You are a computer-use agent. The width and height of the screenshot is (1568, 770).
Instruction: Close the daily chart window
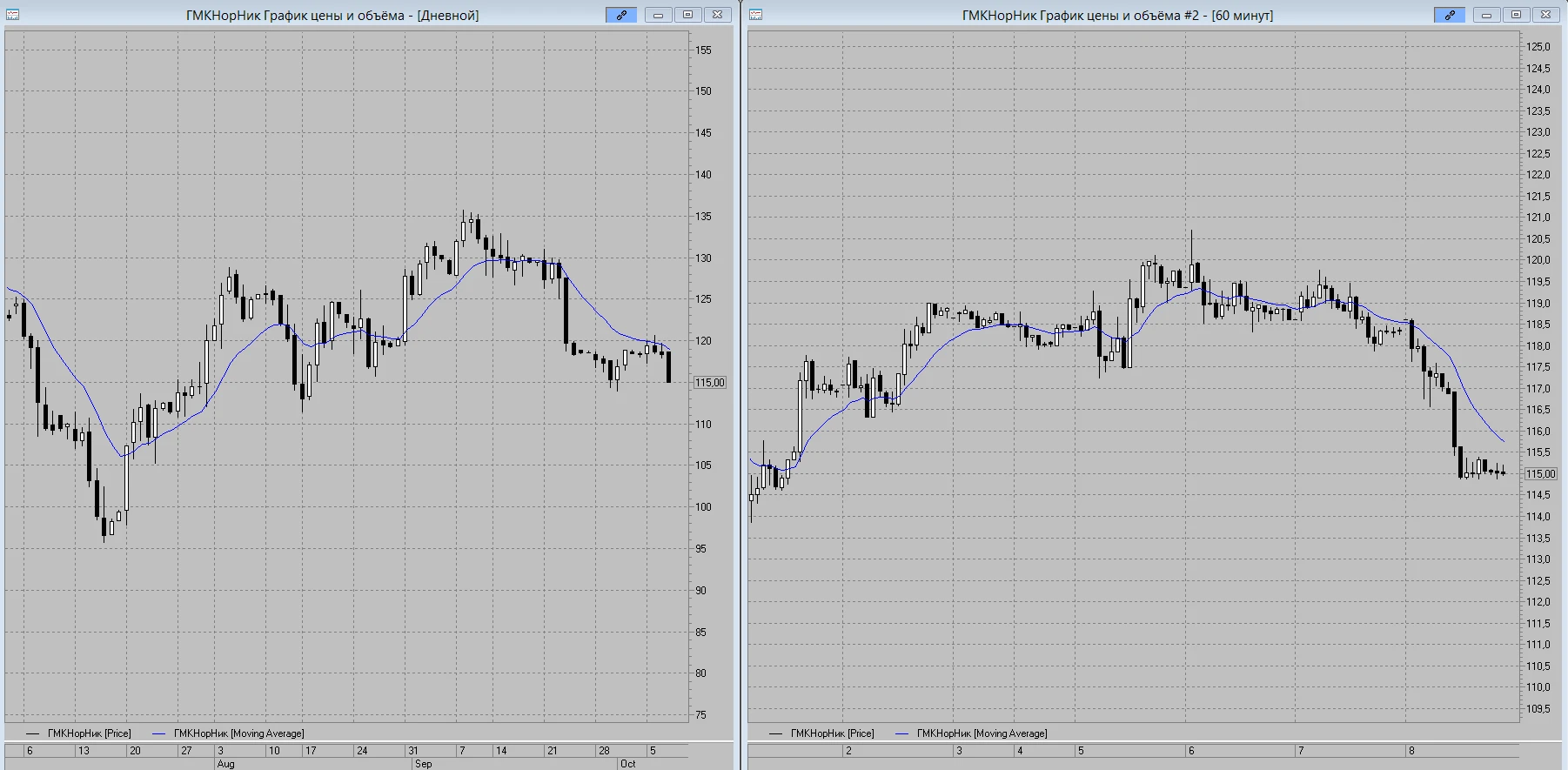[x=717, y=15]
